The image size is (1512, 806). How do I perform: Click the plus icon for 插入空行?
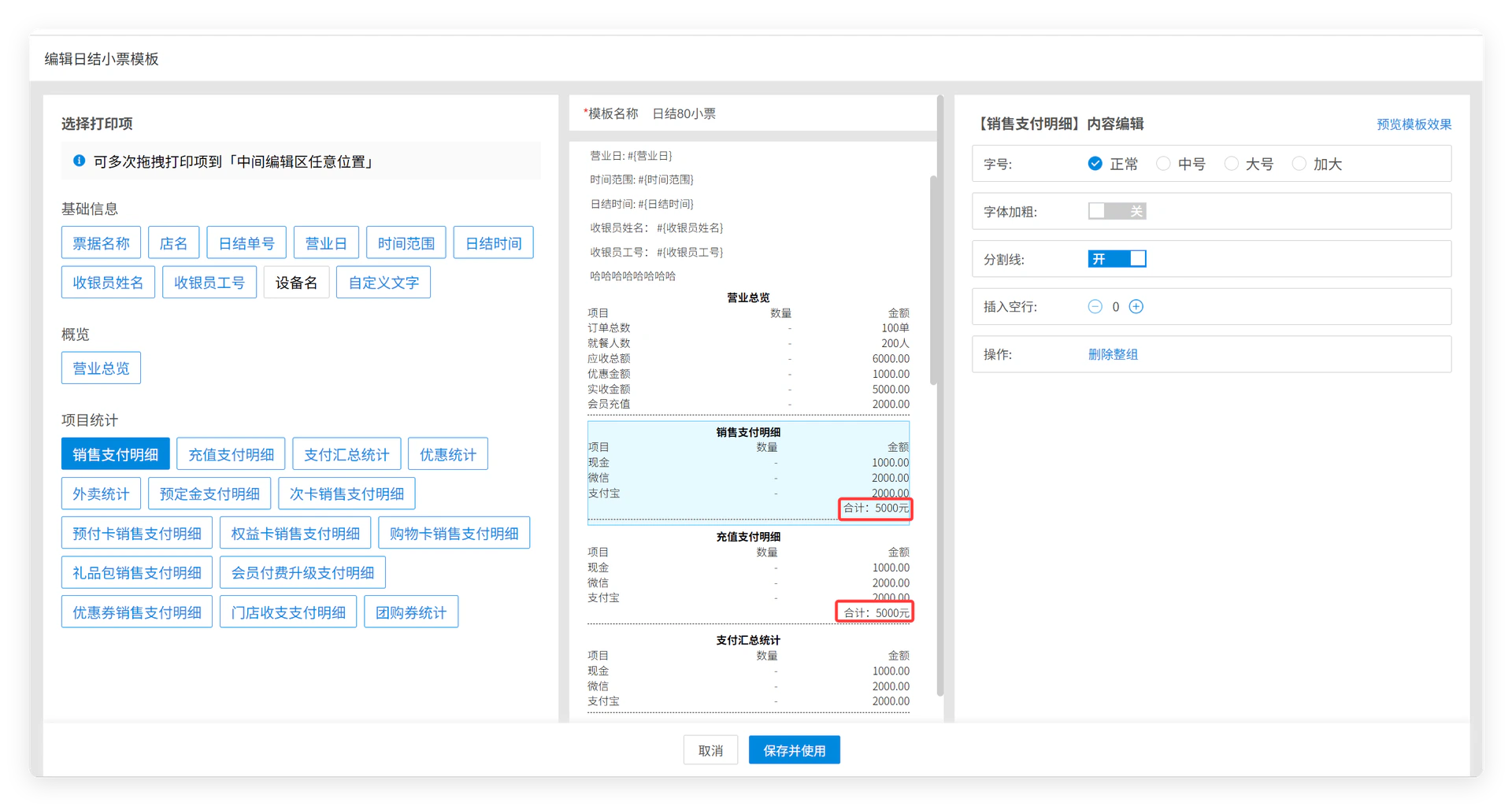point(1136,306)
